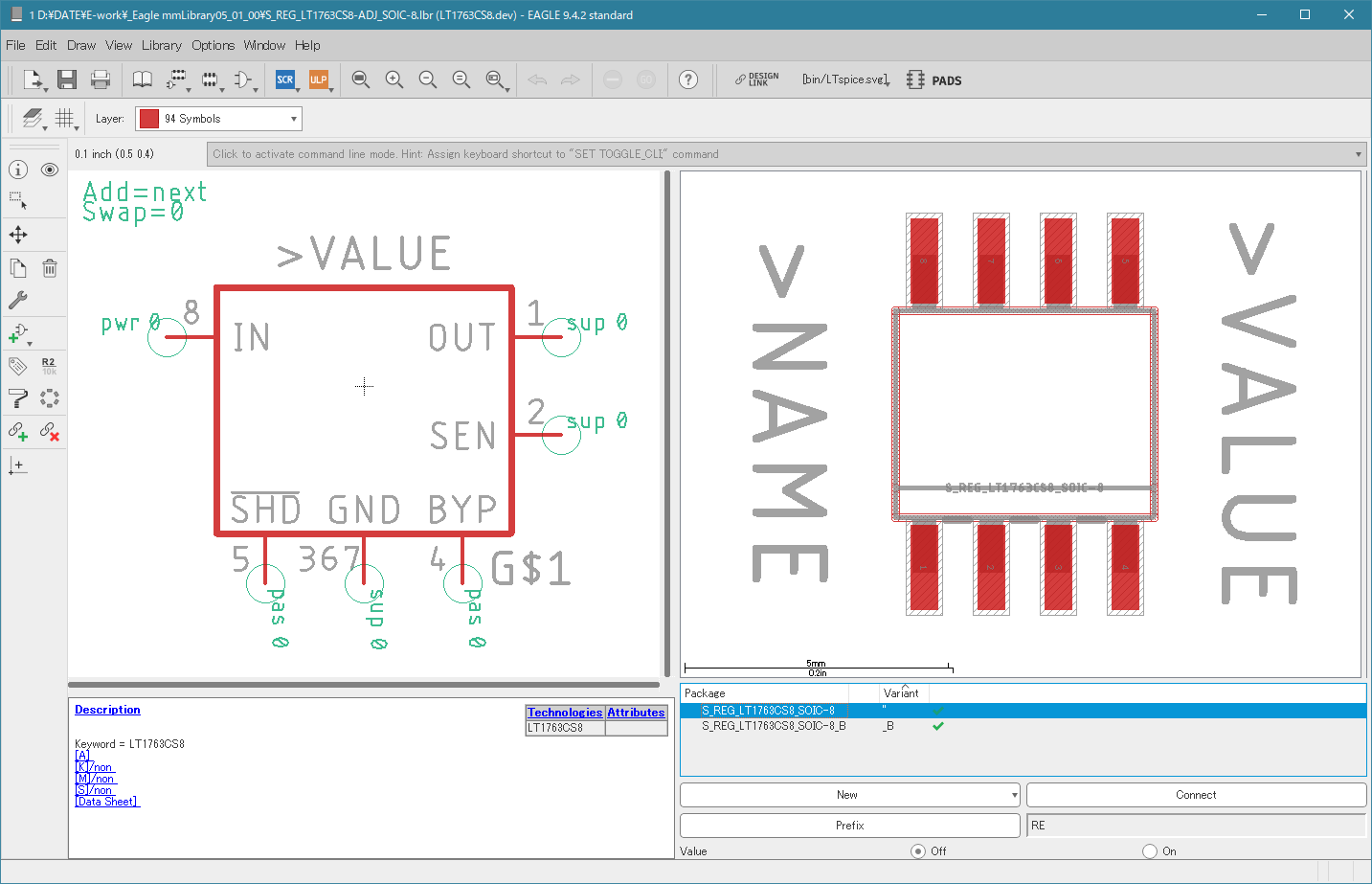1372x884 pixels.
Task: Click the Layer settings icon
Action: [33, 119]
